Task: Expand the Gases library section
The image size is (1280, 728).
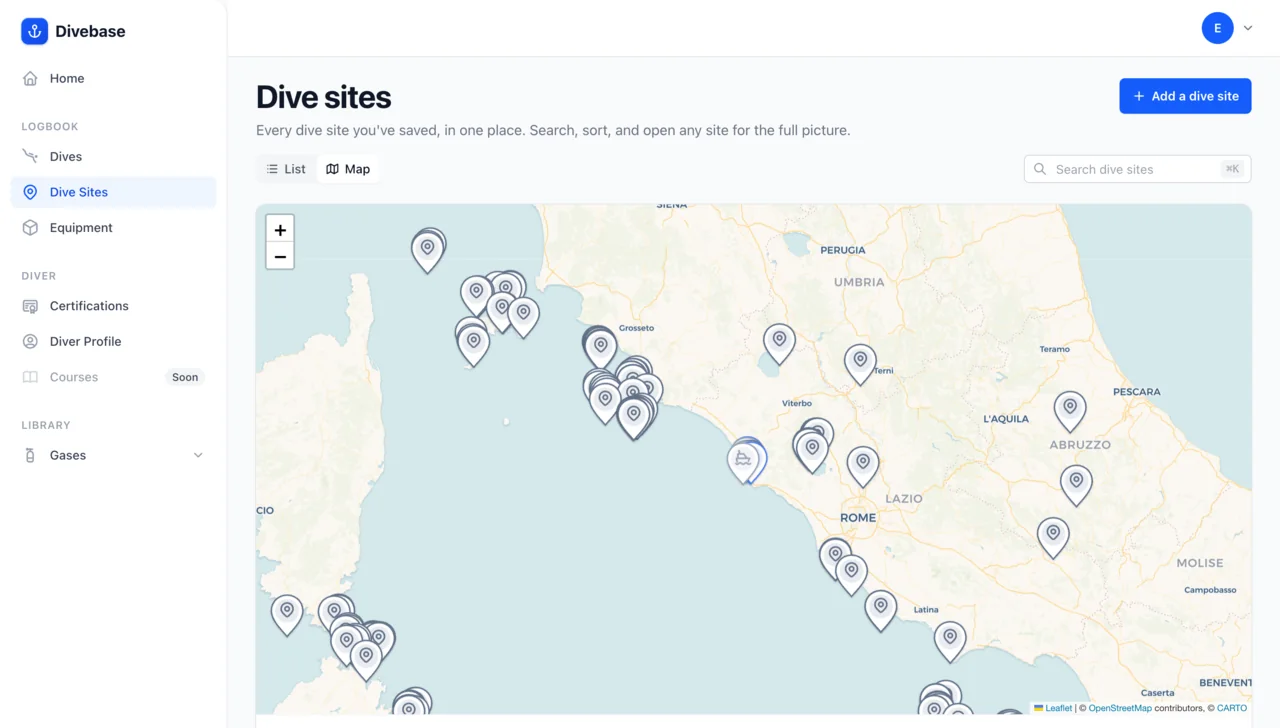Action: [198, 455]
